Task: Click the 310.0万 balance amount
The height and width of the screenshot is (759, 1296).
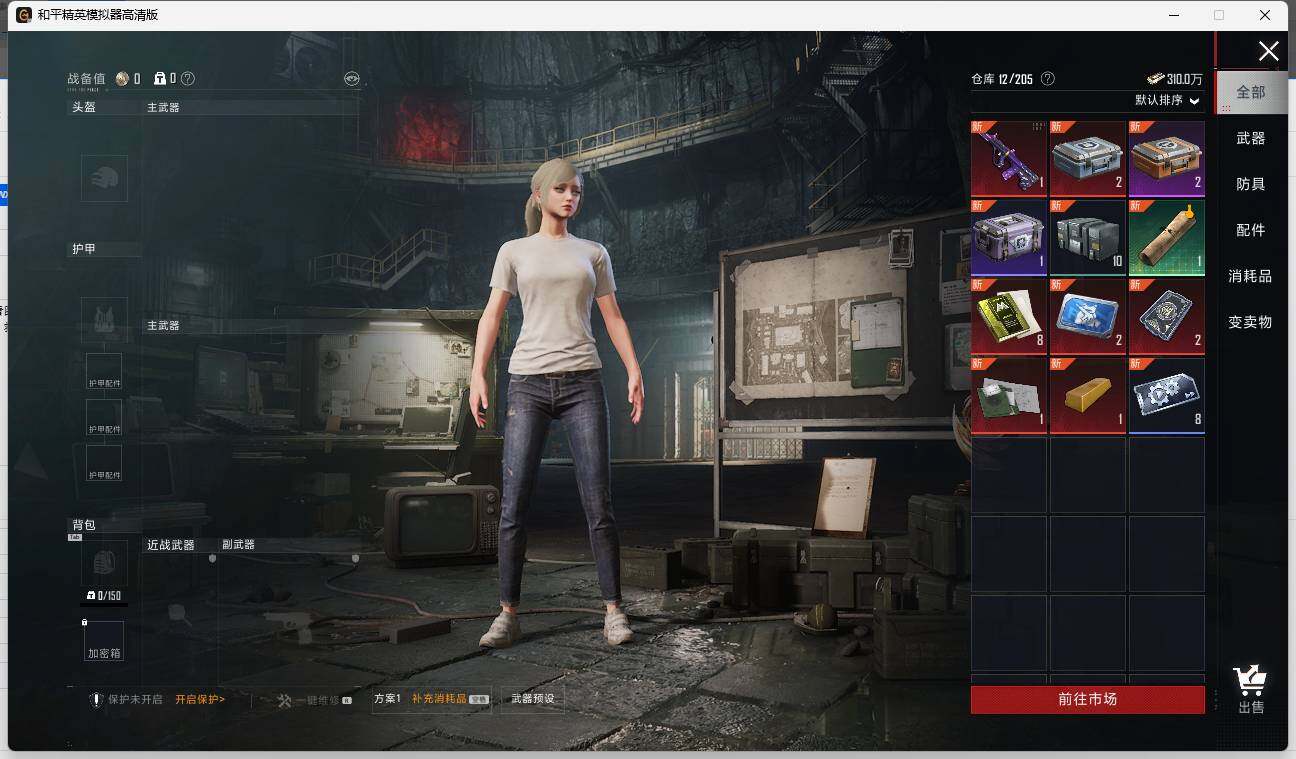Action: (1185, 79)
